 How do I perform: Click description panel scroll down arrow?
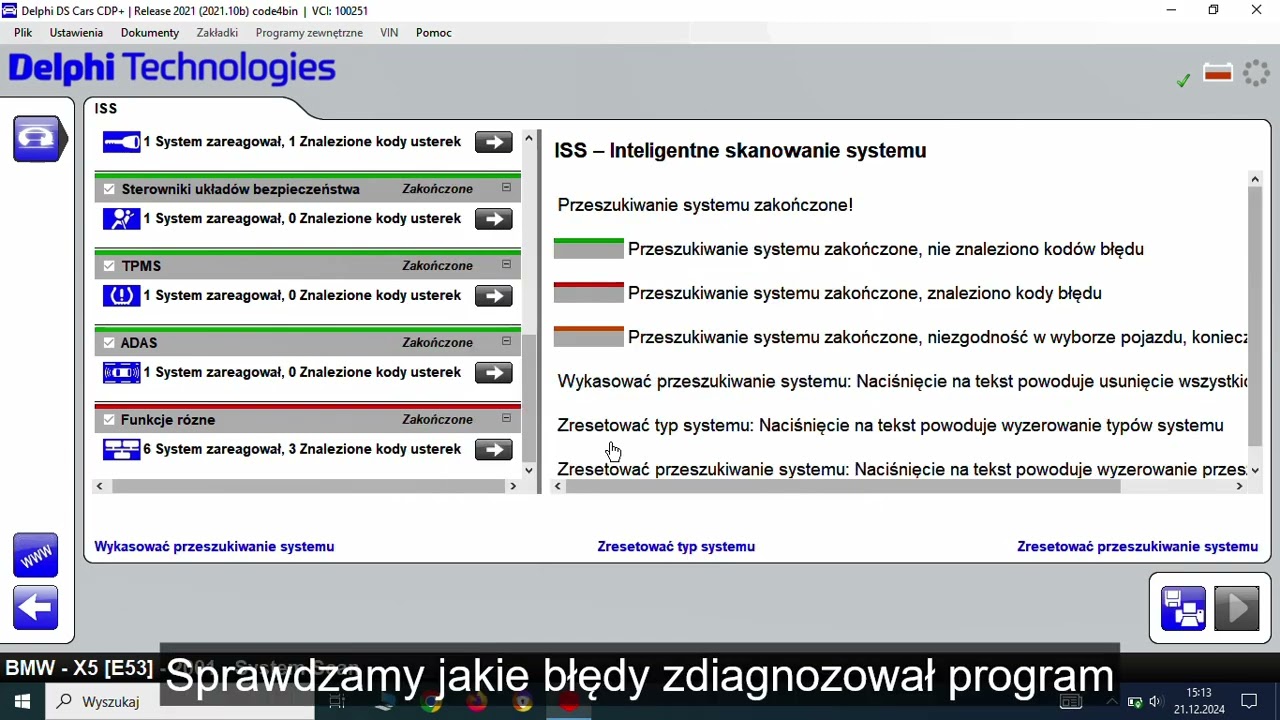1255,470
